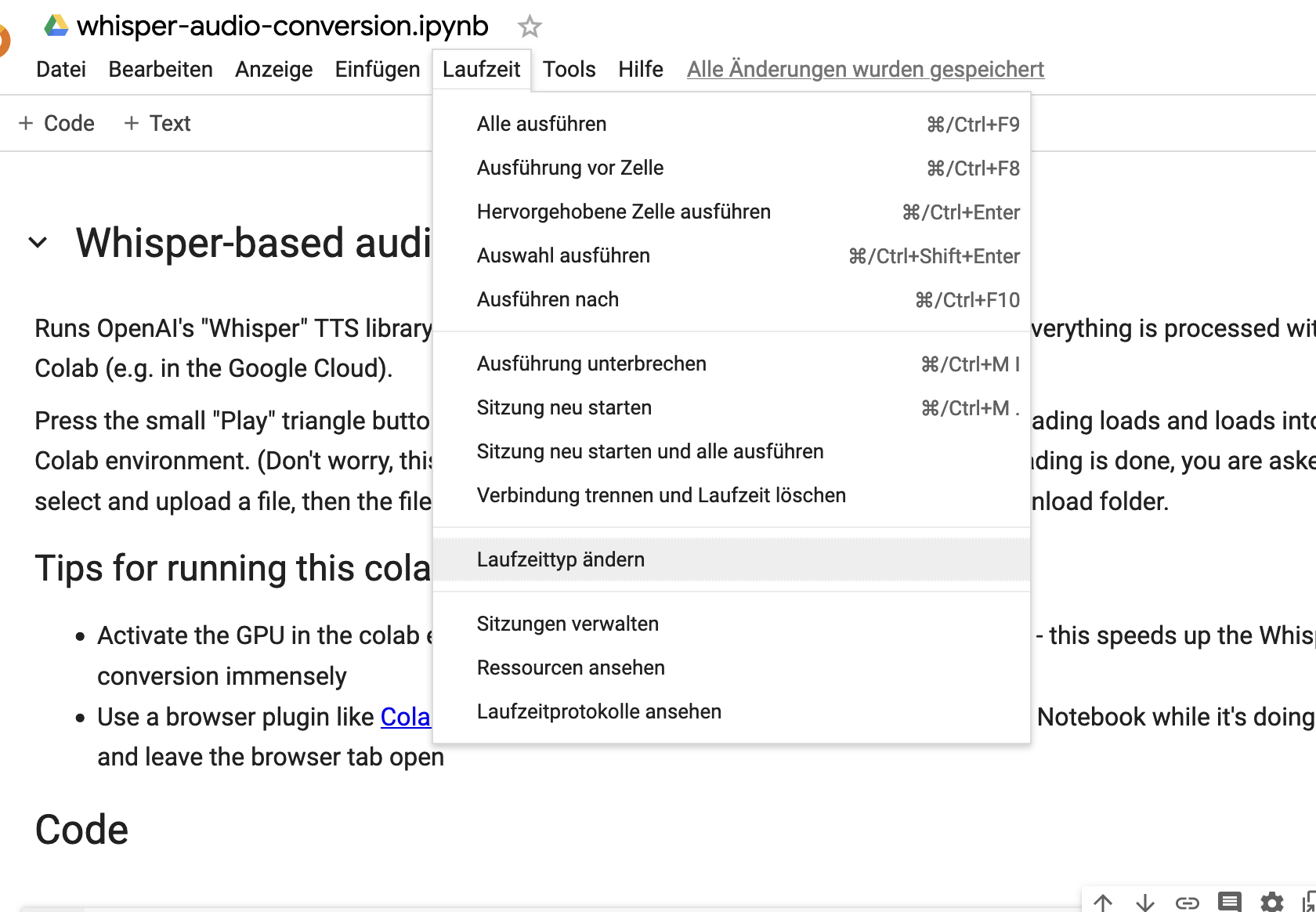Screen dimensions: 1316x912
Task: Open the Bearbeiten menu
Action: pyautogui.click(x=161, y=69)
